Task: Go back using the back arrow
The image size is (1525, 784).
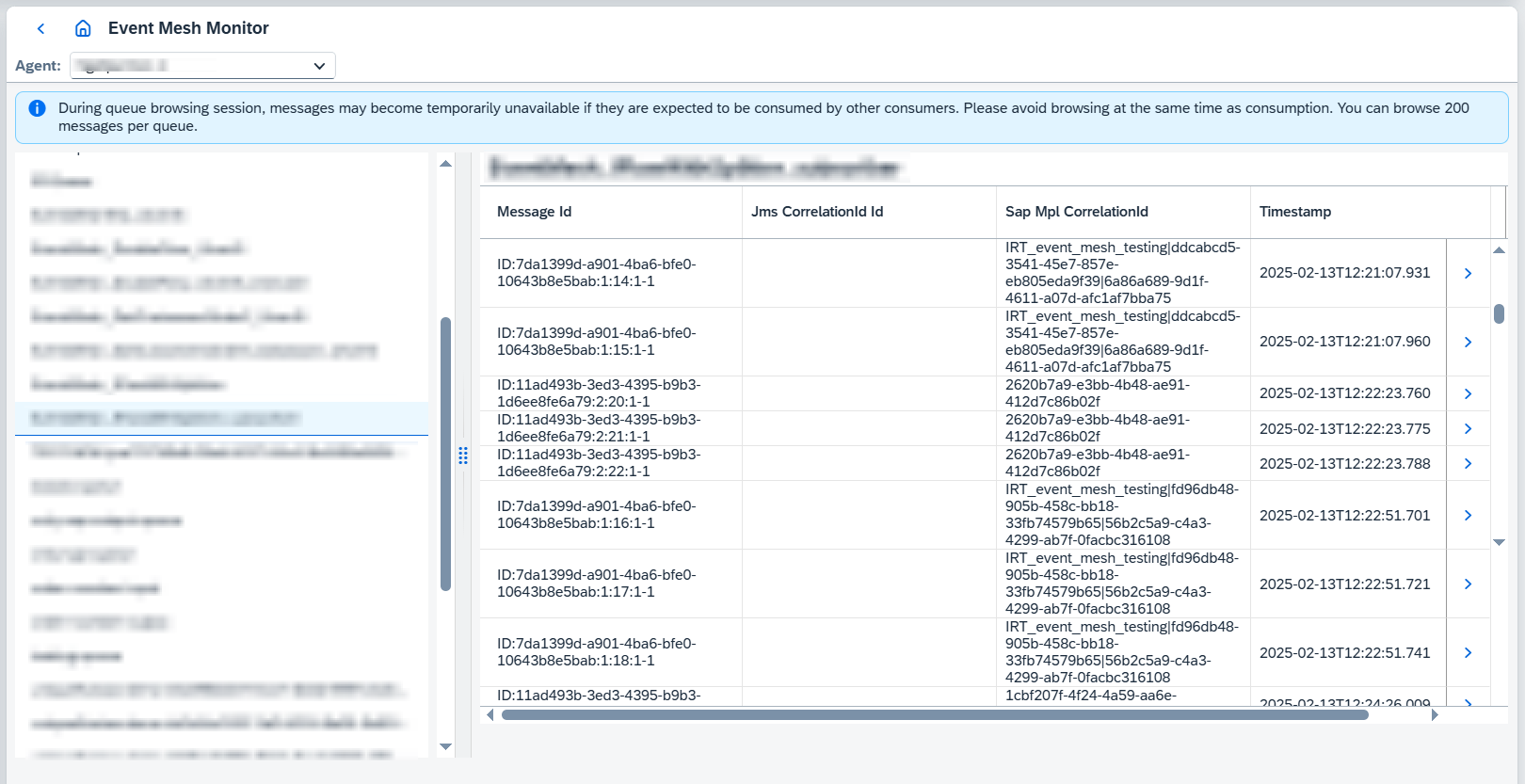Action: (x=40, y=29)
